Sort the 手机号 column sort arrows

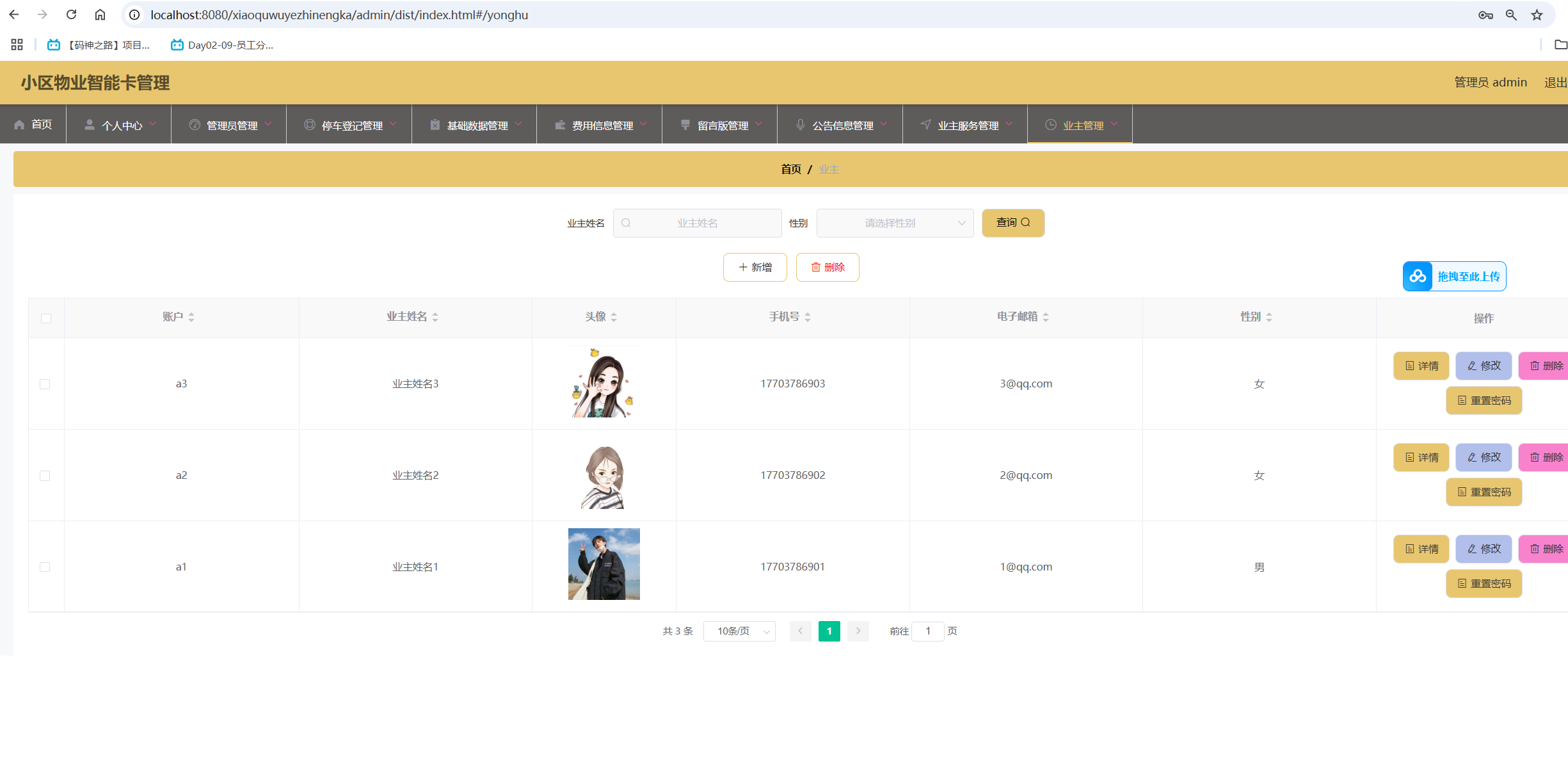(x=808, y=317)
